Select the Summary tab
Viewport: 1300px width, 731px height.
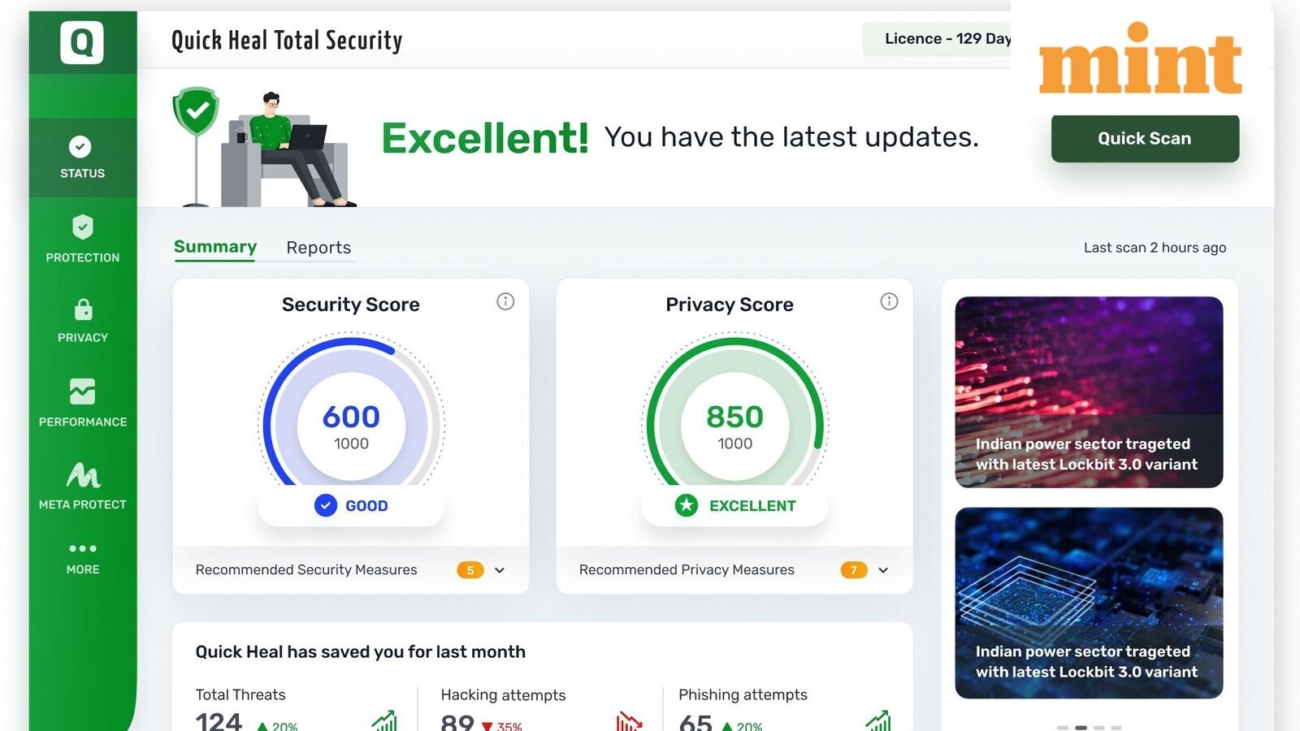click(x=215, y=247)
